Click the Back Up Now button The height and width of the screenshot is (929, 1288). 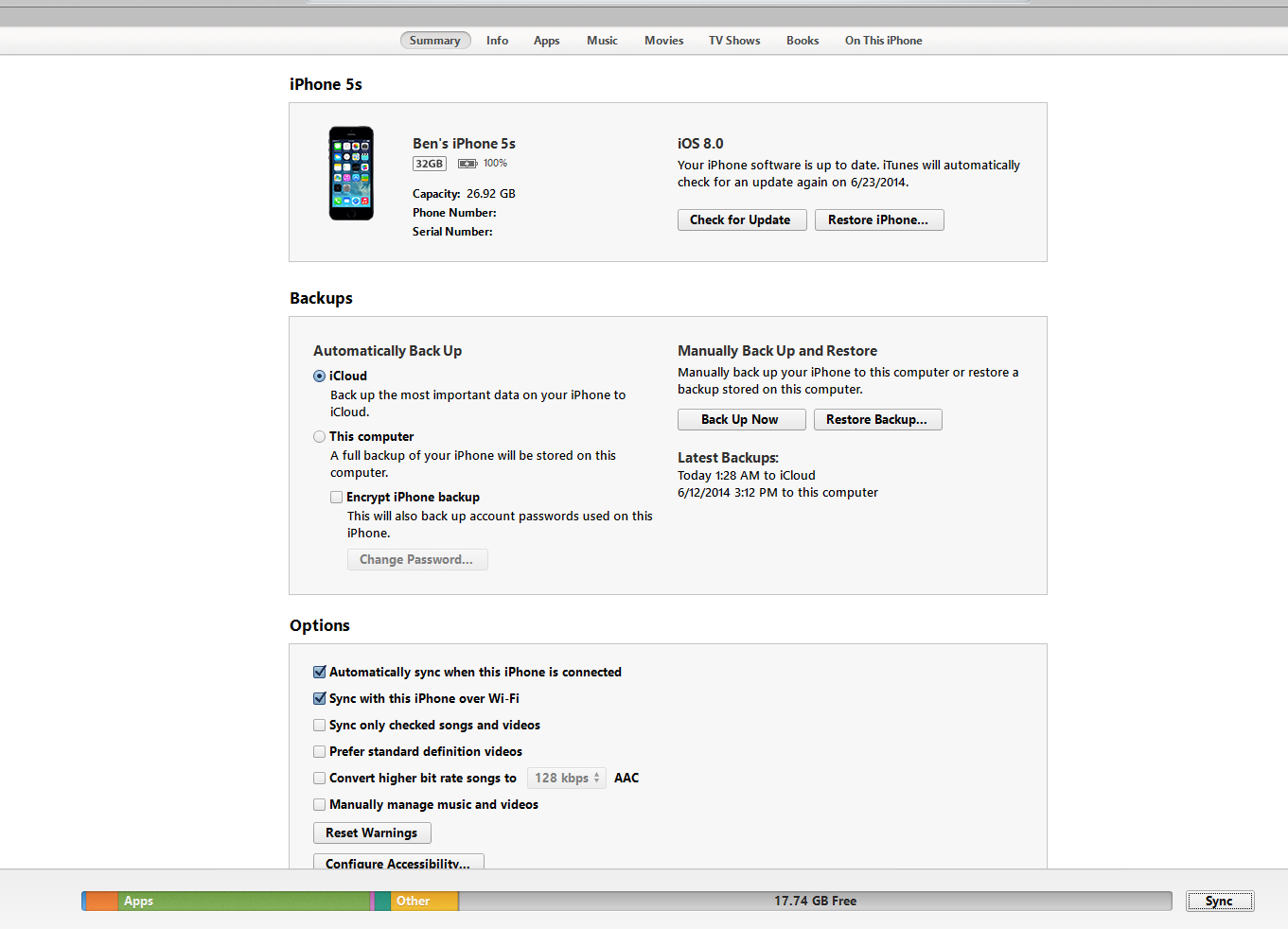point(742,419)
